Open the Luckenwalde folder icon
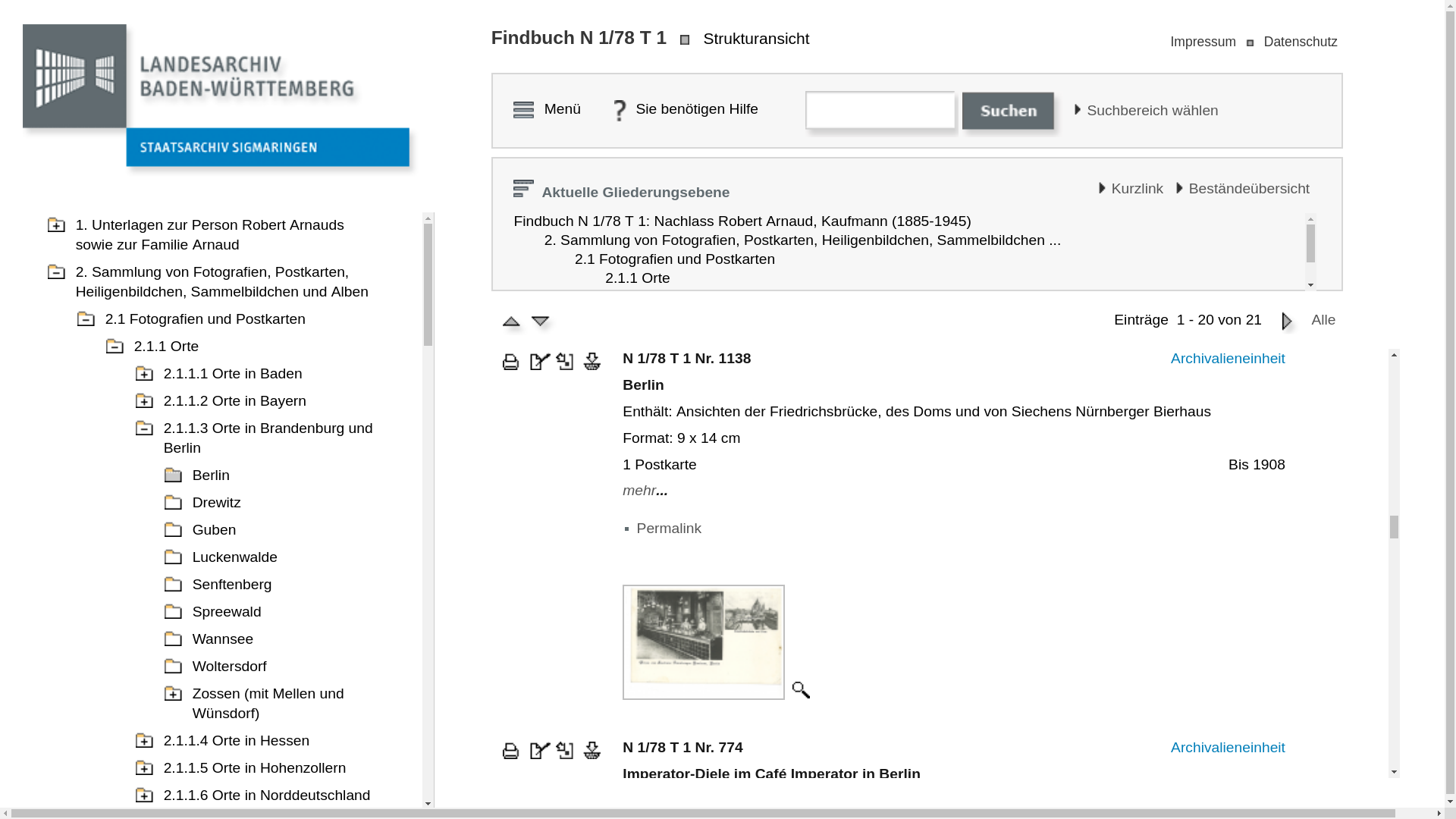Screen dimensions: 1456x819 [x=173, y=557]
